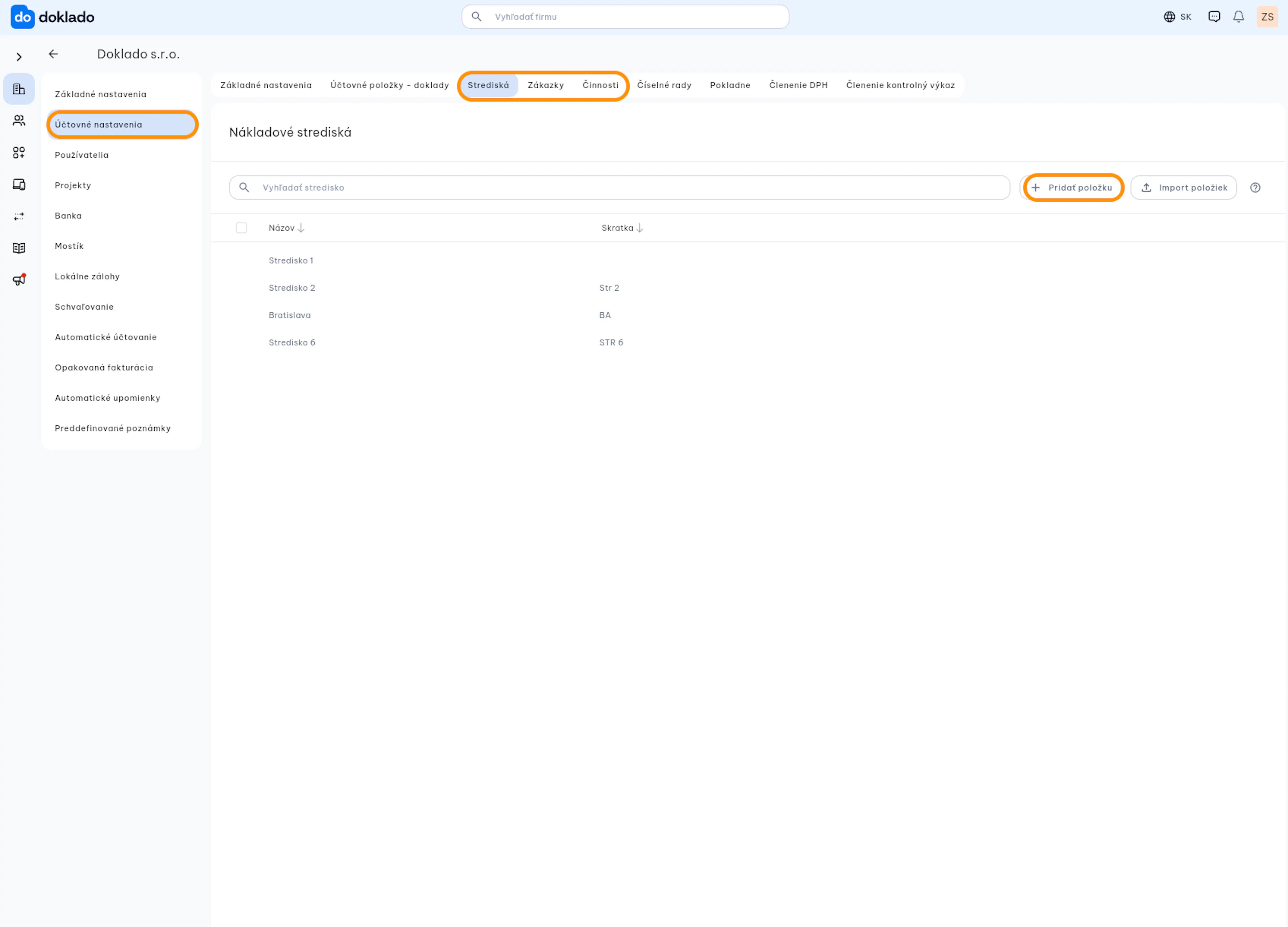Switch to Účtovné položky - doklady tab

pos(389,85)
